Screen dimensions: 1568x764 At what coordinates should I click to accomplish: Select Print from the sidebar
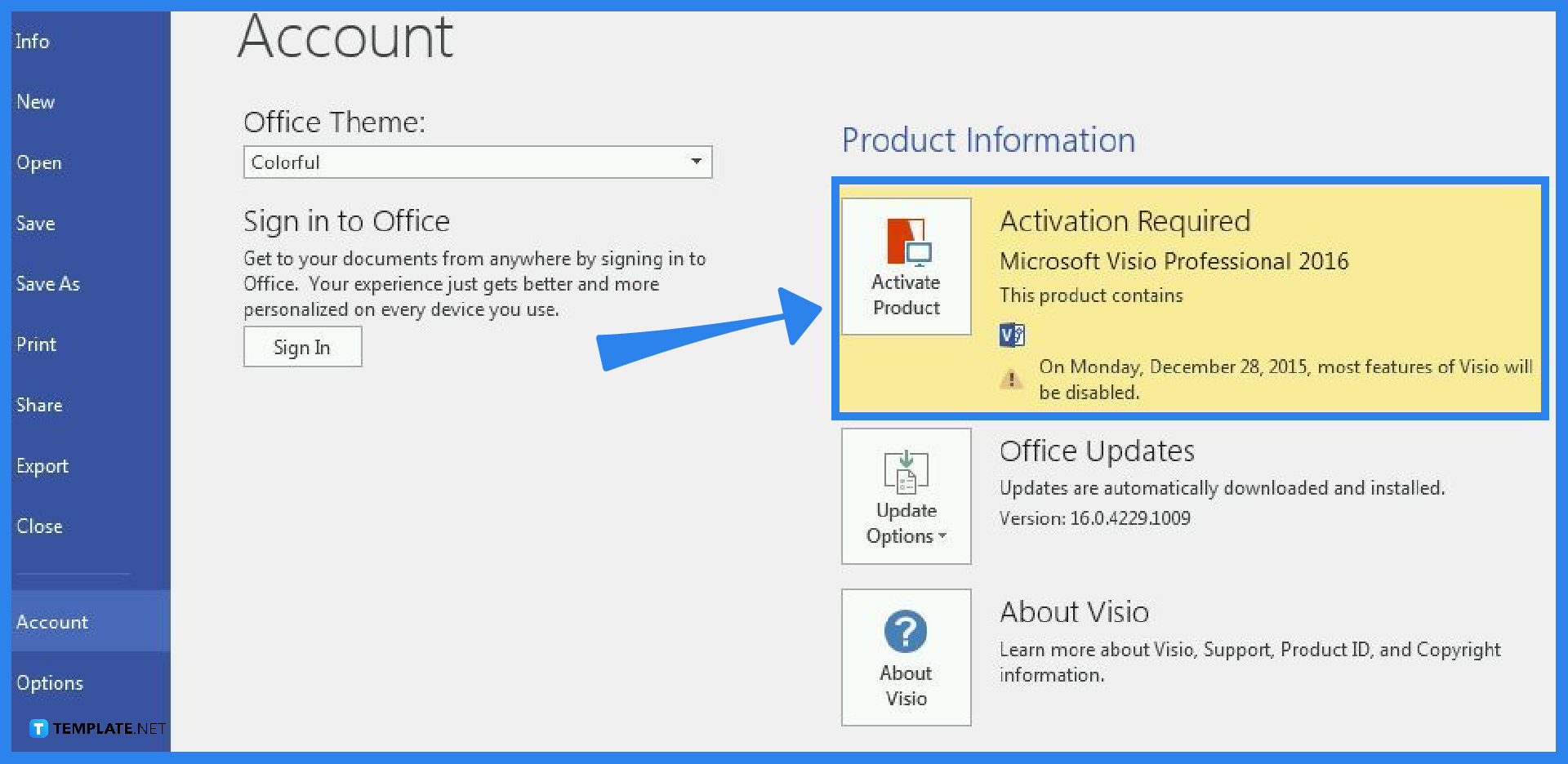(36, 344)
